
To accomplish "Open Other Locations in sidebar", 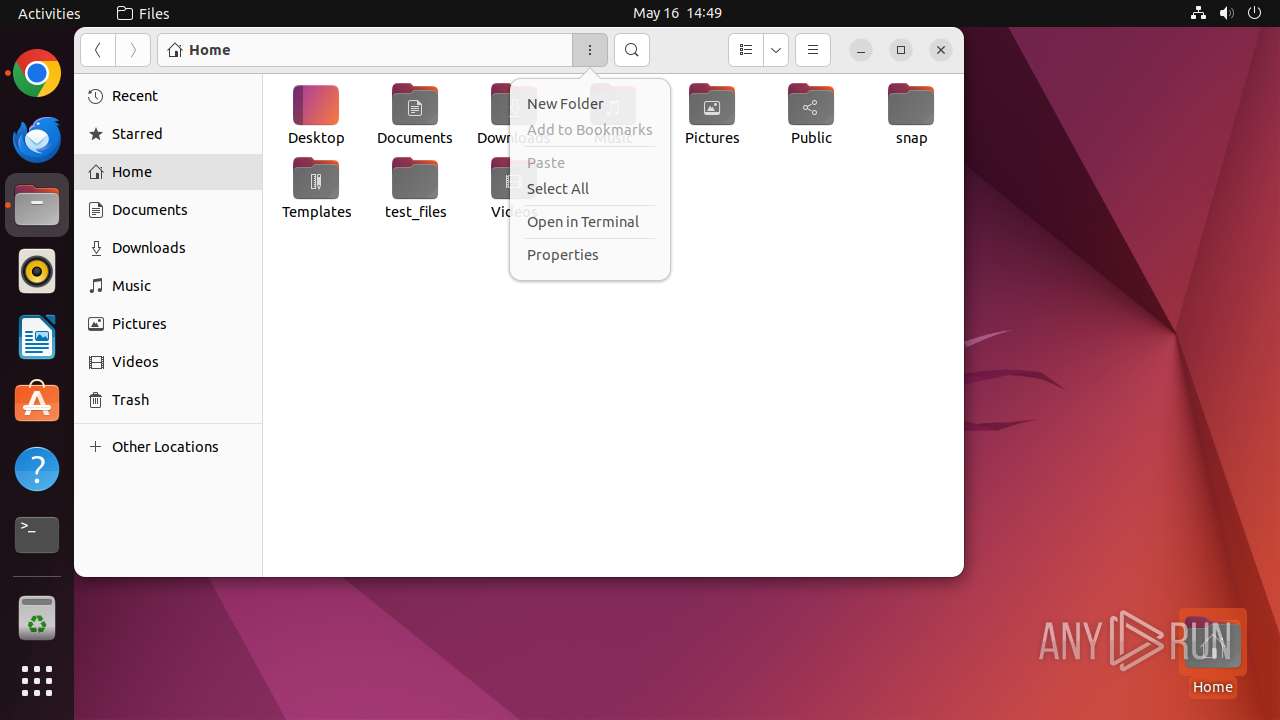I will (168, 447).
